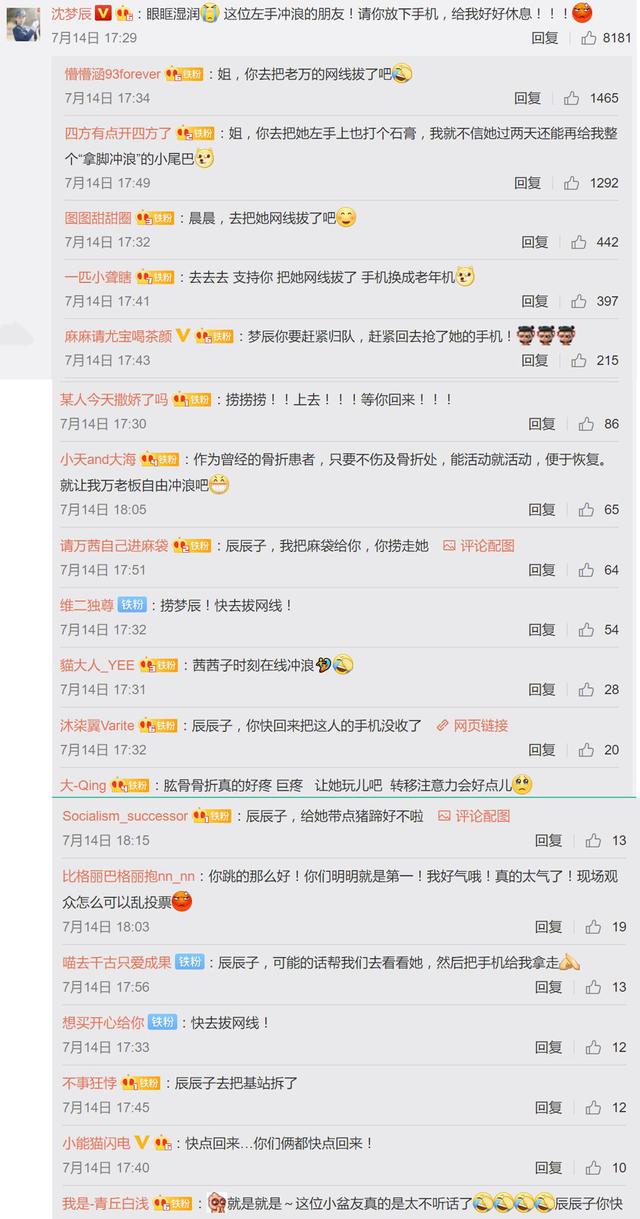Open username 猫大人_YEE

[97, 665]
